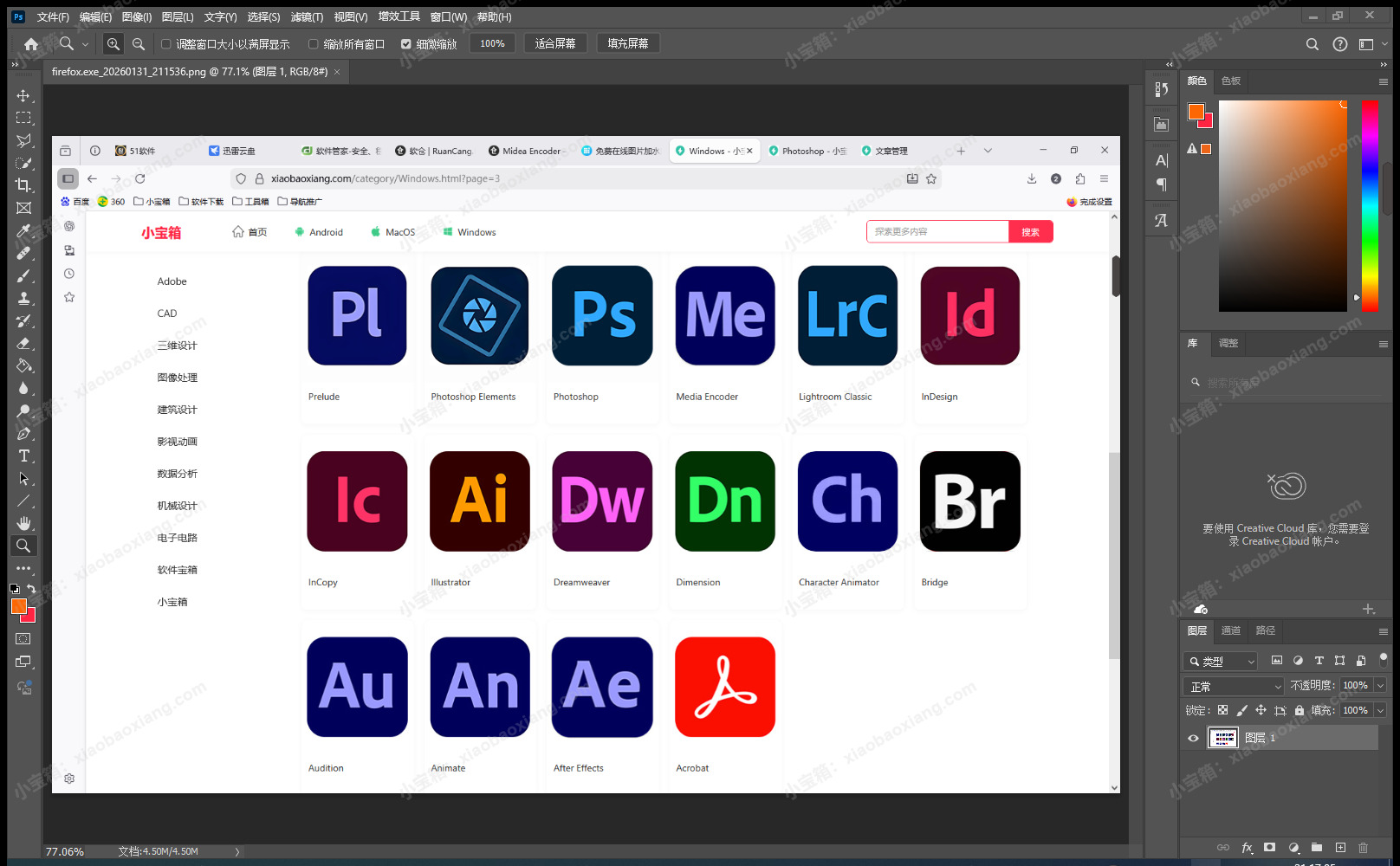Open the 正常 blend mode dropdown
Image resolution: width=1400 pixels, height=866 pixels.
(1233, 686)
